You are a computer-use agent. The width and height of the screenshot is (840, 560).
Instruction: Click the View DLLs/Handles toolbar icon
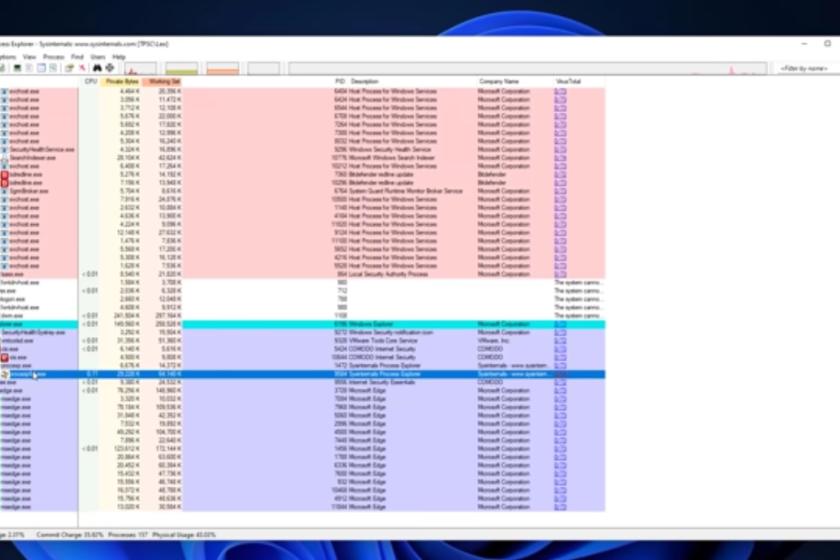tap(53, 68)
